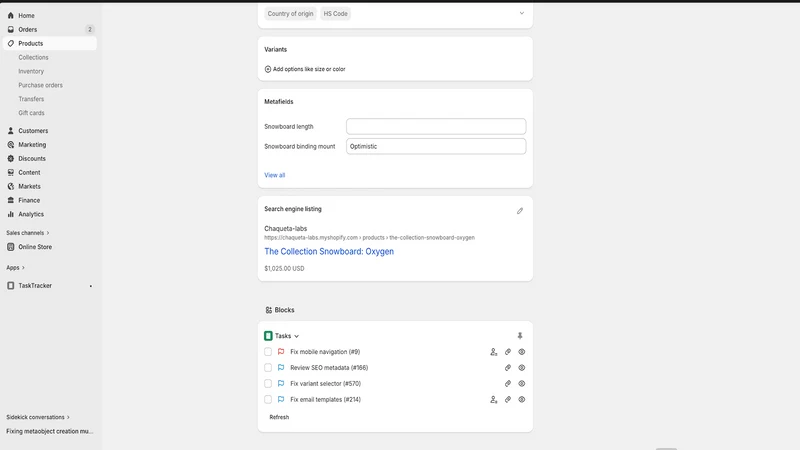This screenshot has width=800, height=450.
Task: Click the Online Store icon
Action: [x=11, y=247]
